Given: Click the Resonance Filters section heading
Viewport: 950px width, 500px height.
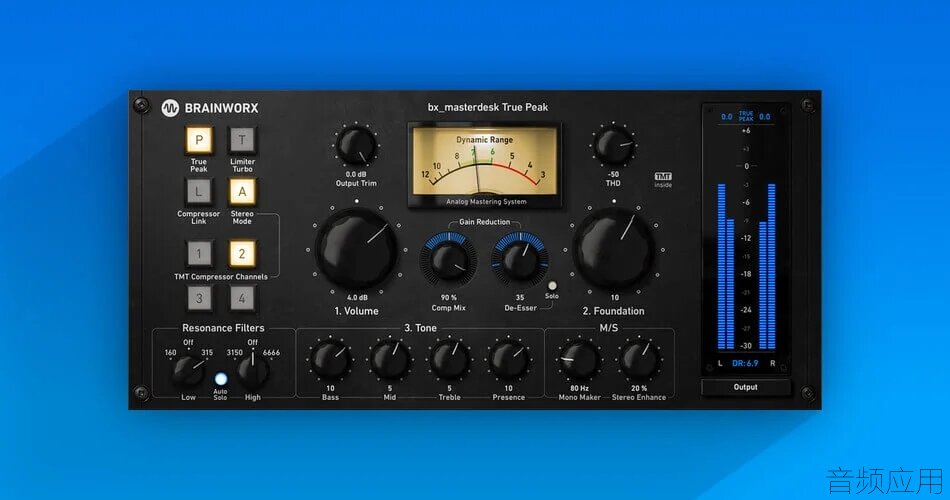Looking at the screenshot, I should point(223,328).
